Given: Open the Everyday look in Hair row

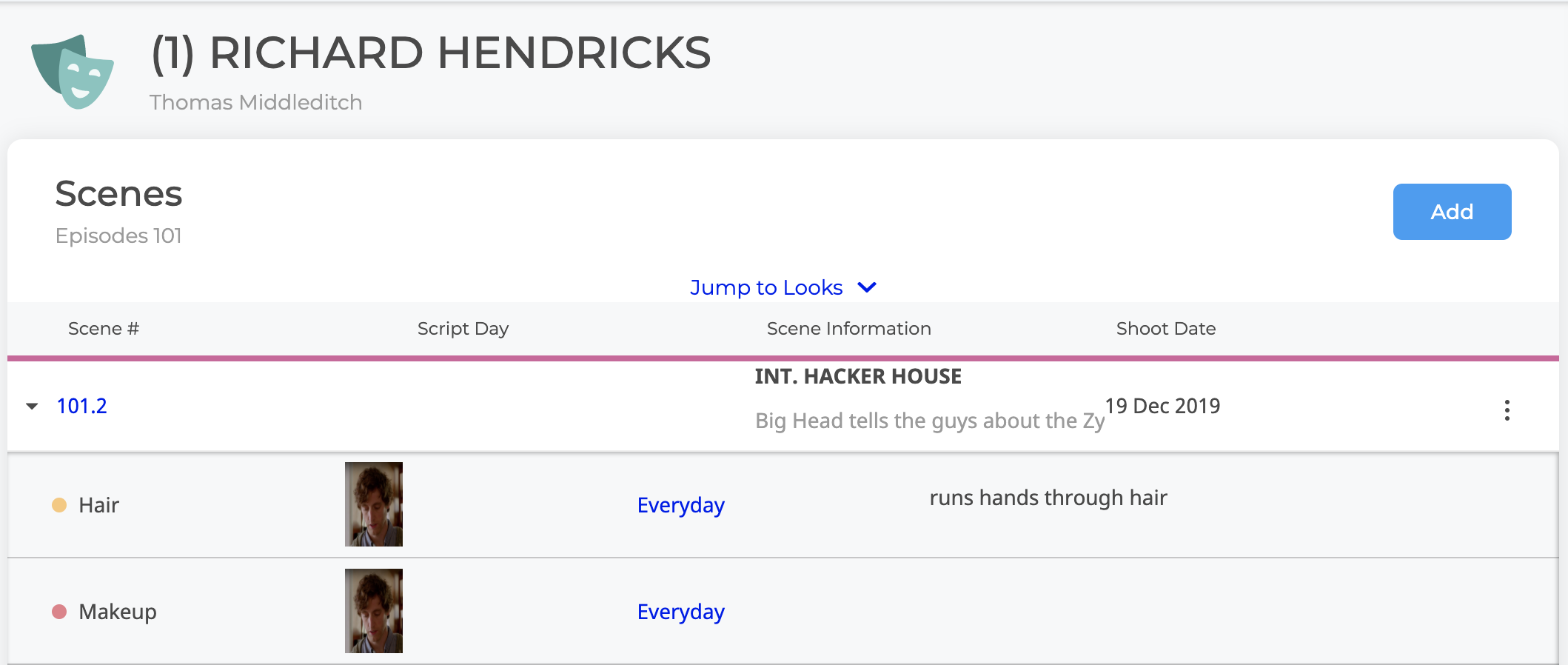Looking at the screenshot, I should click(680, 505).
